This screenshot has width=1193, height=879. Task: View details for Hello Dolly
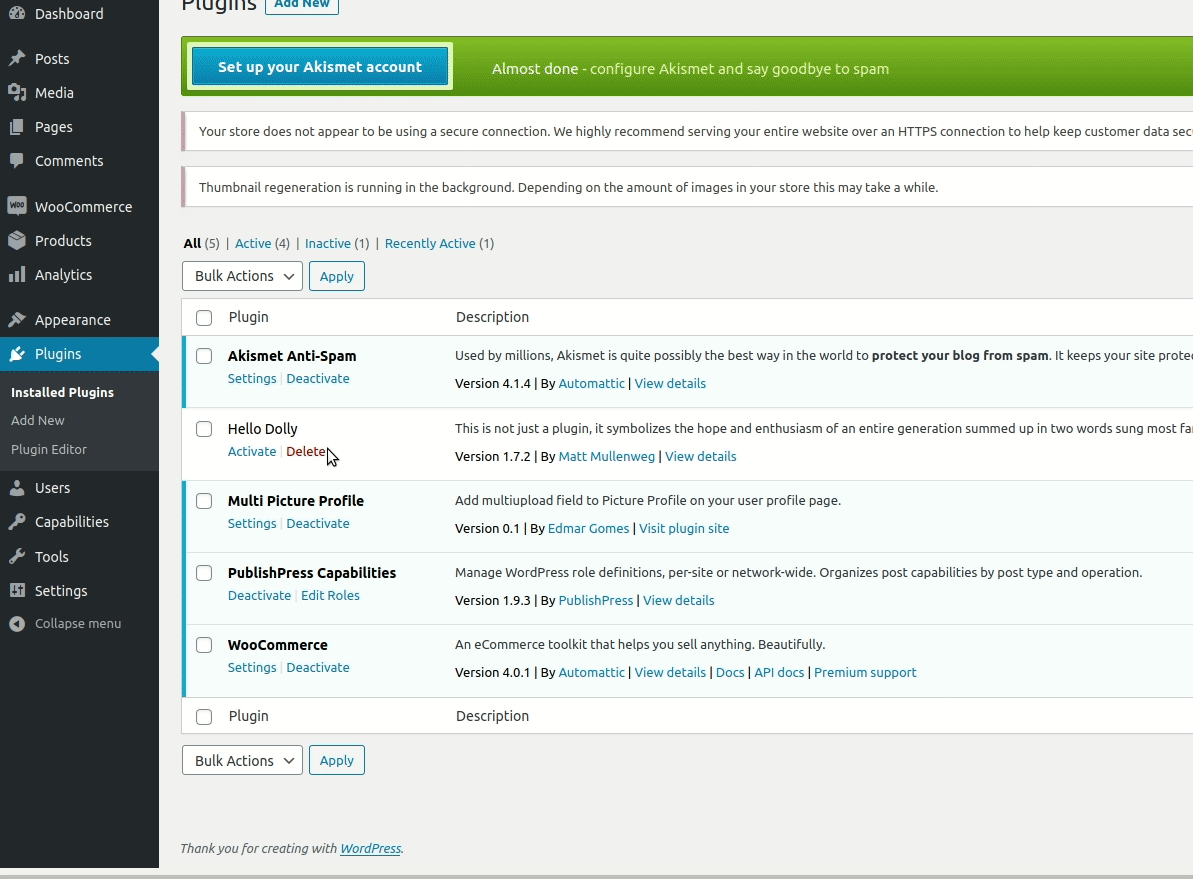[x=701, y=457]
